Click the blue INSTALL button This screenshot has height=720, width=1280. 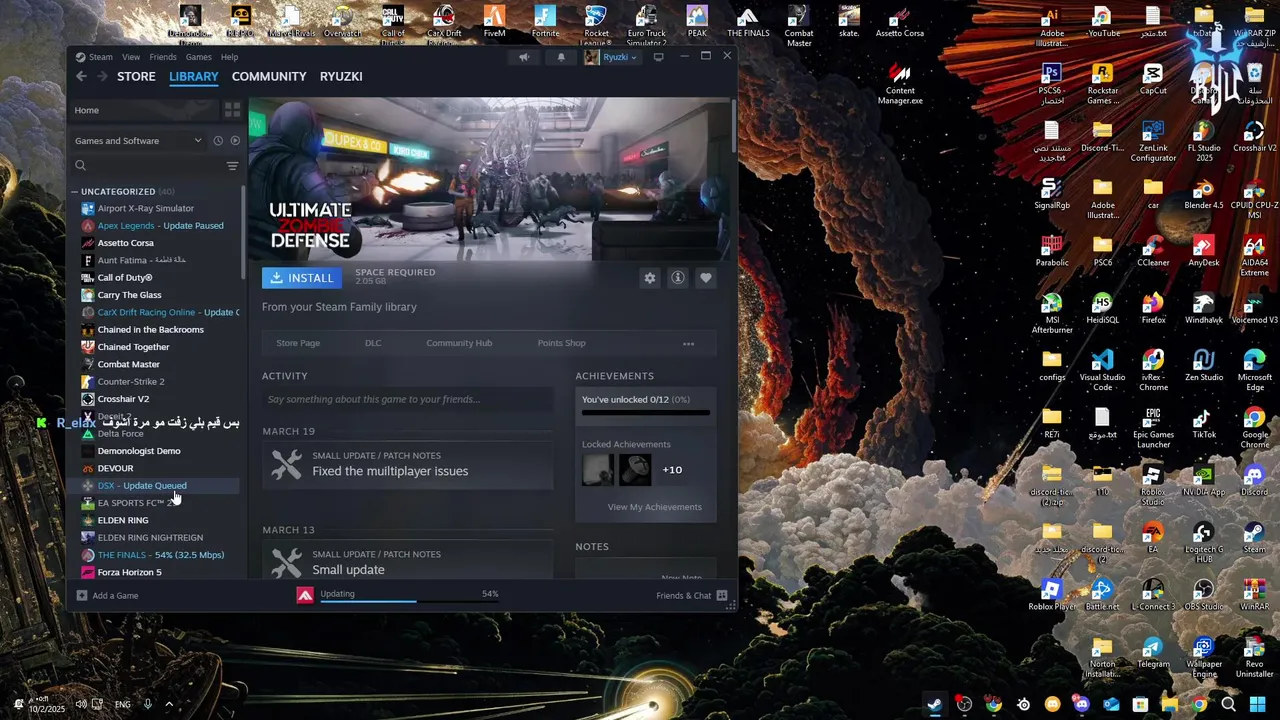click(x=302, y=278)
